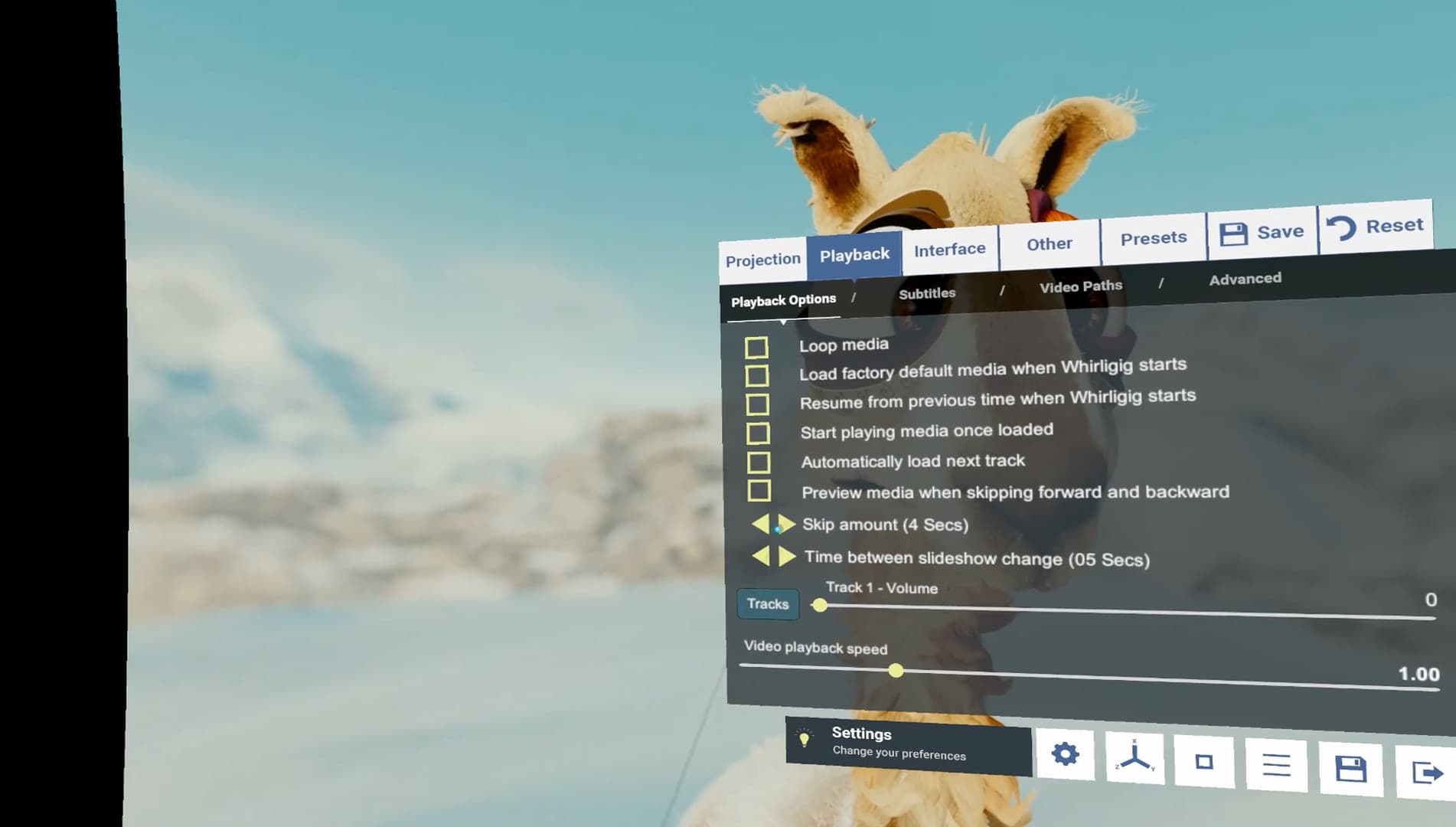Increase skip amount with right arrow

click(787, 525)
